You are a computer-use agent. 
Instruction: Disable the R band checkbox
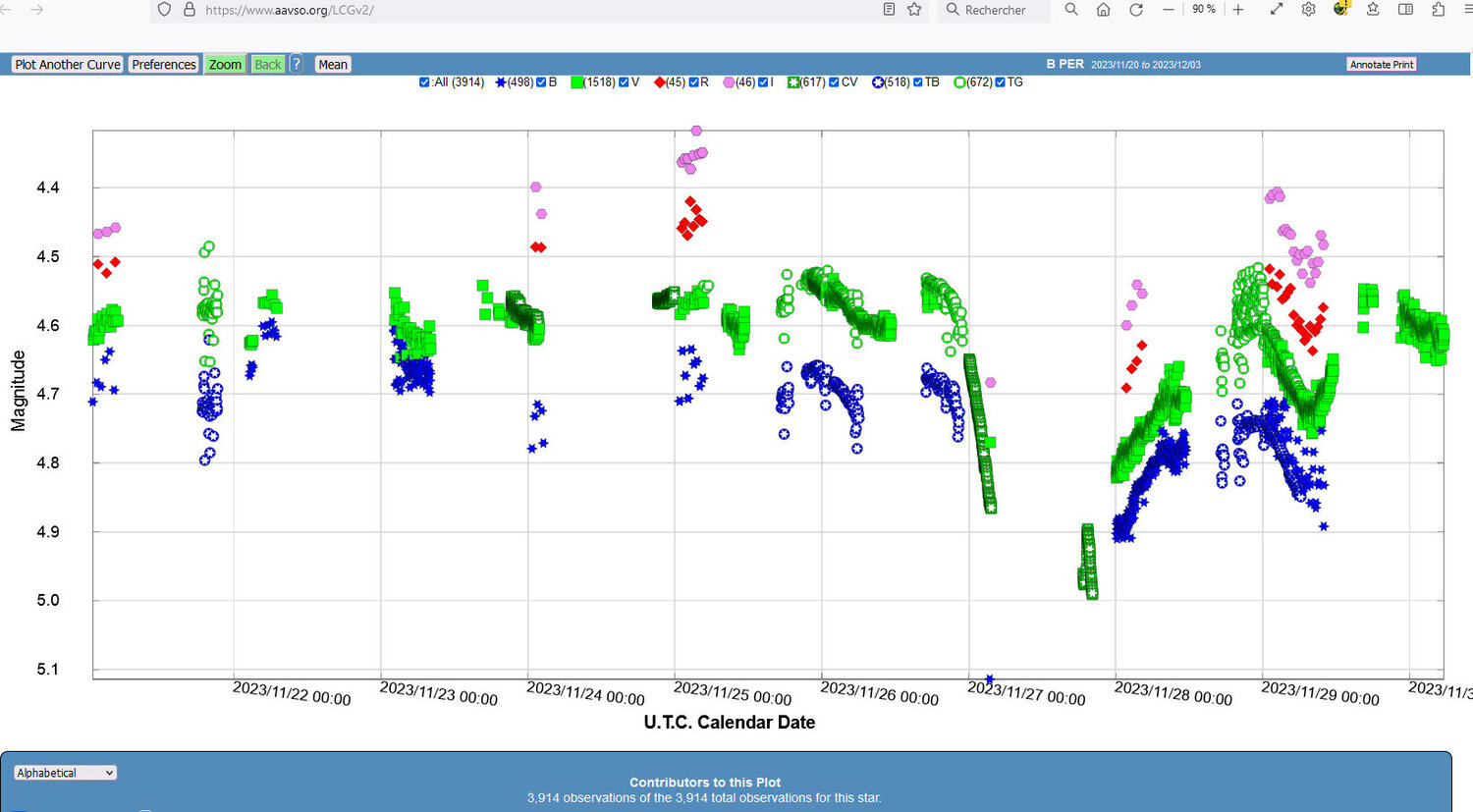pos(693,82)
